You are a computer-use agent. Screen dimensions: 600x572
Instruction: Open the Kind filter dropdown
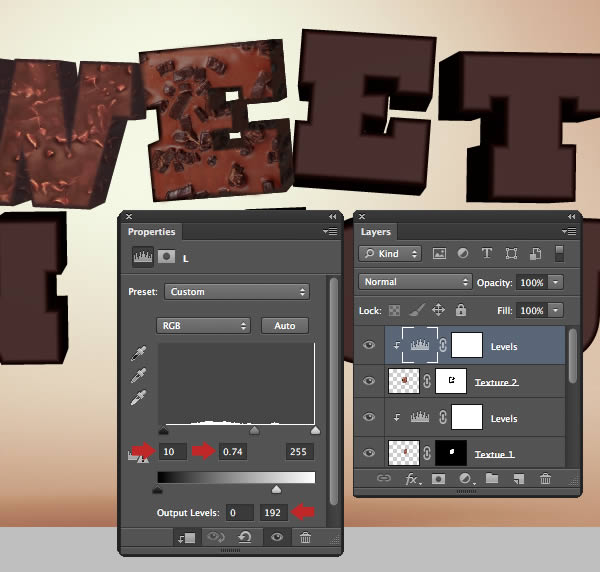tap(390, 254)
